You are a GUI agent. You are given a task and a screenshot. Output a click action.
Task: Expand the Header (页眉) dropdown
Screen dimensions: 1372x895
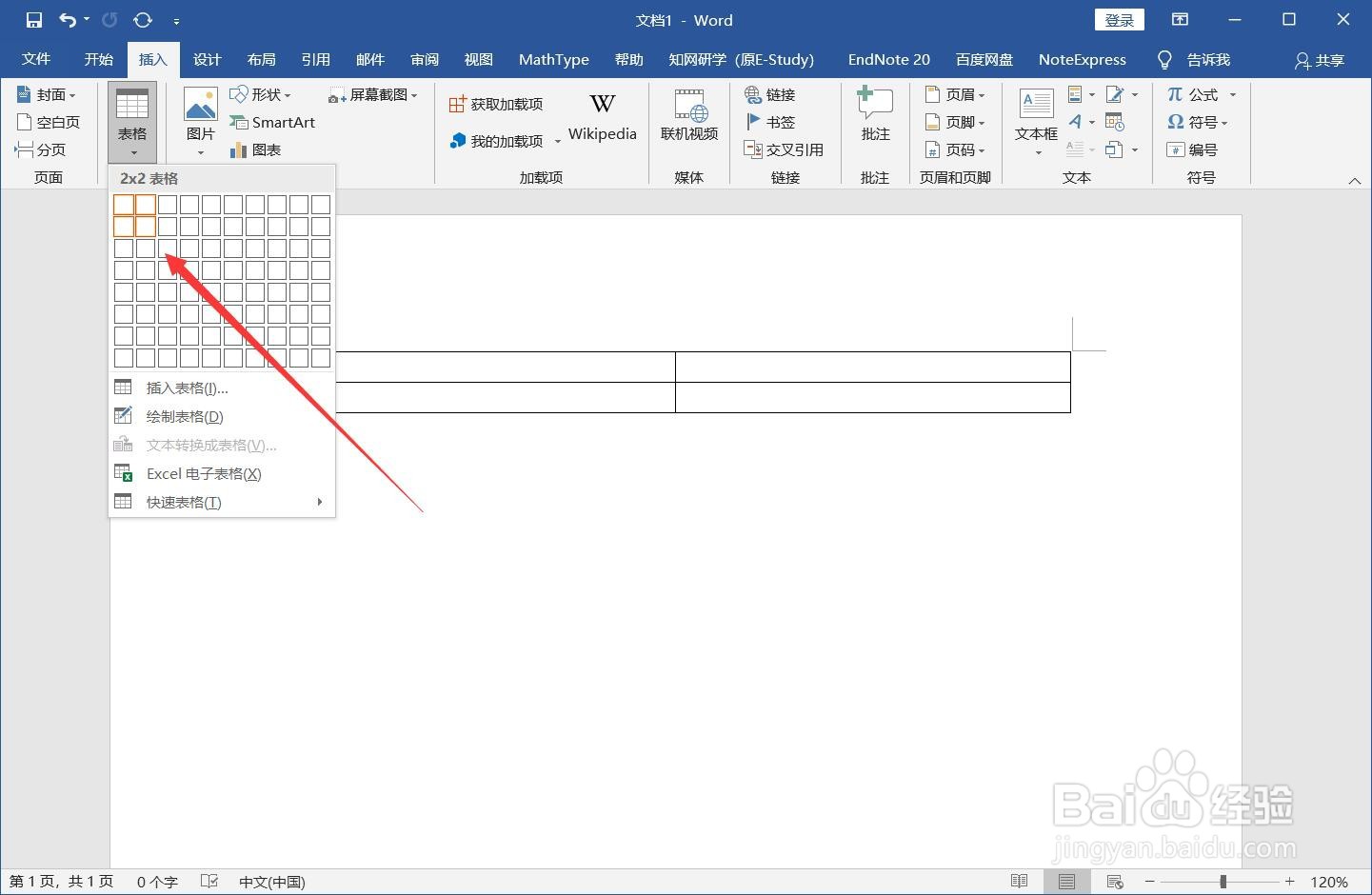click(x=955, y=94)
